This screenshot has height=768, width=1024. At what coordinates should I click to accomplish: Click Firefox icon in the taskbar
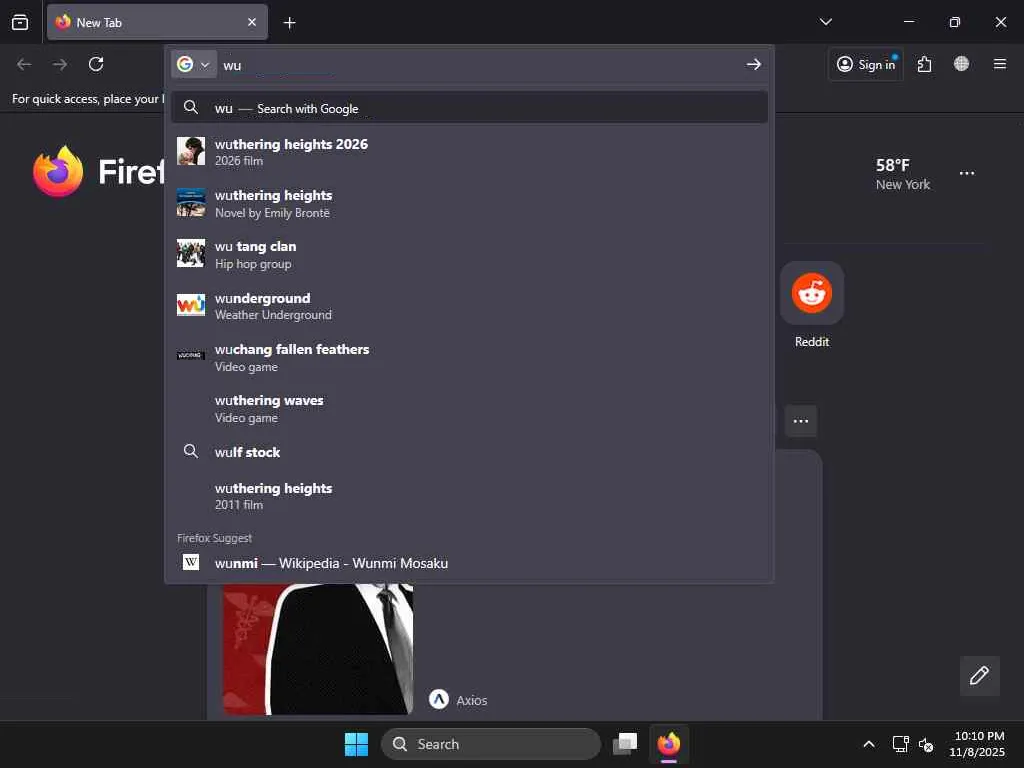669,744
